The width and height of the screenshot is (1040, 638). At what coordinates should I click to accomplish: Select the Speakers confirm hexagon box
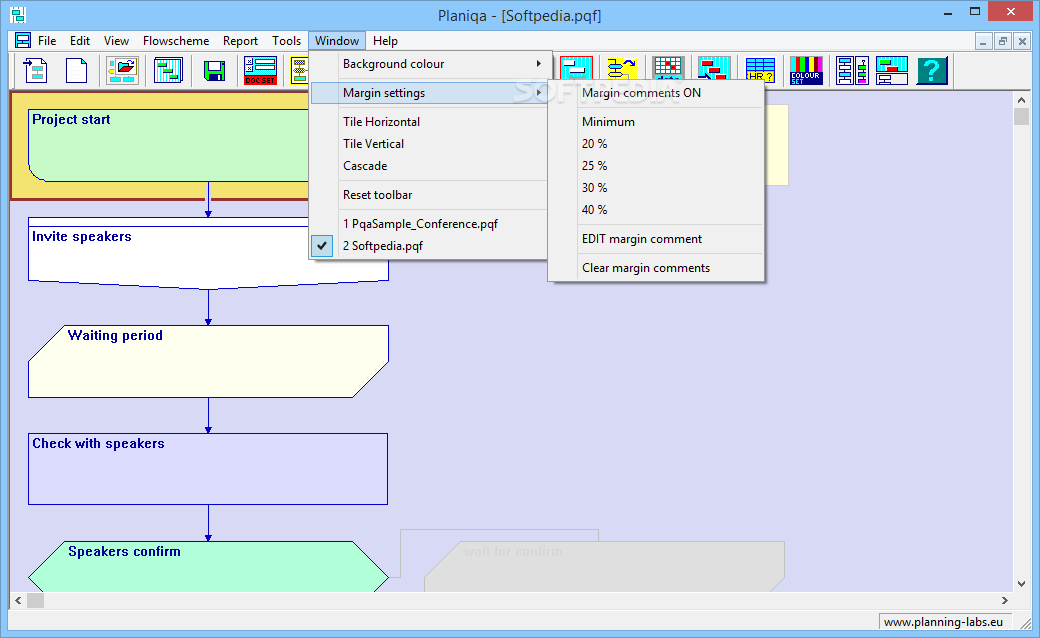click(x=208, y=566)
